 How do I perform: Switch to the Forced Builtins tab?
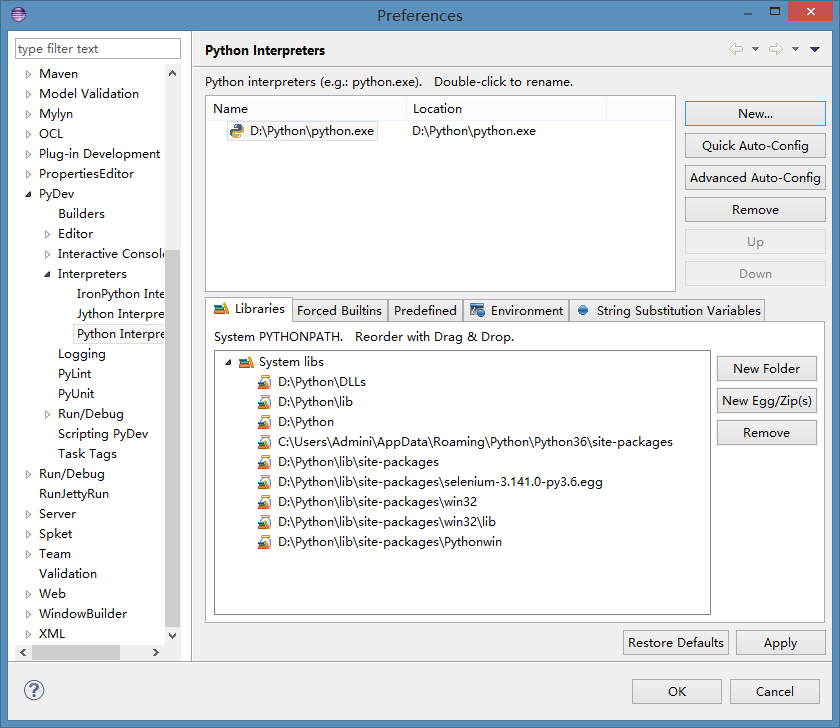pos(339,310)
